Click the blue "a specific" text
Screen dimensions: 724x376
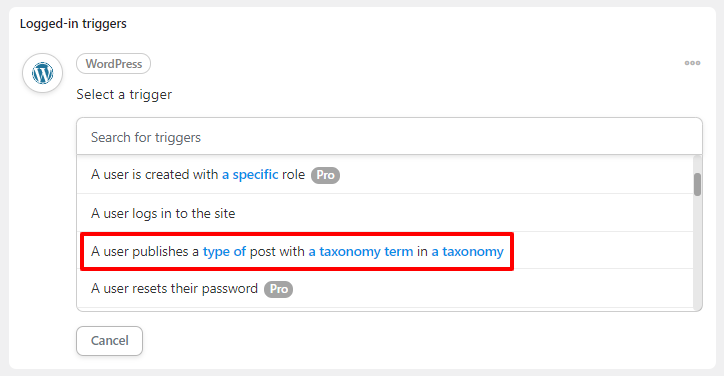[250, 175]
